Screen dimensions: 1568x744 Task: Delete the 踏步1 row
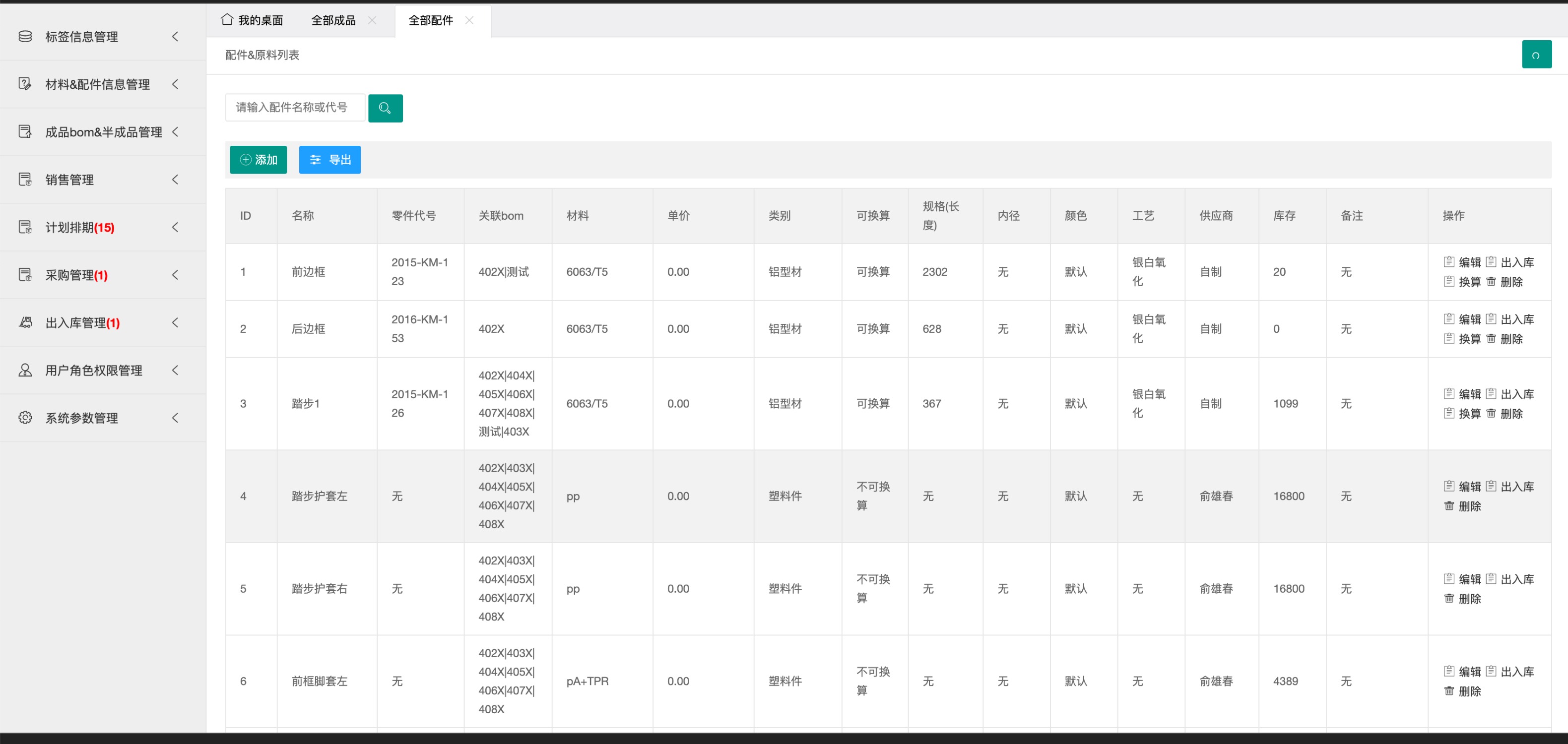click(x=1504, y=413)
